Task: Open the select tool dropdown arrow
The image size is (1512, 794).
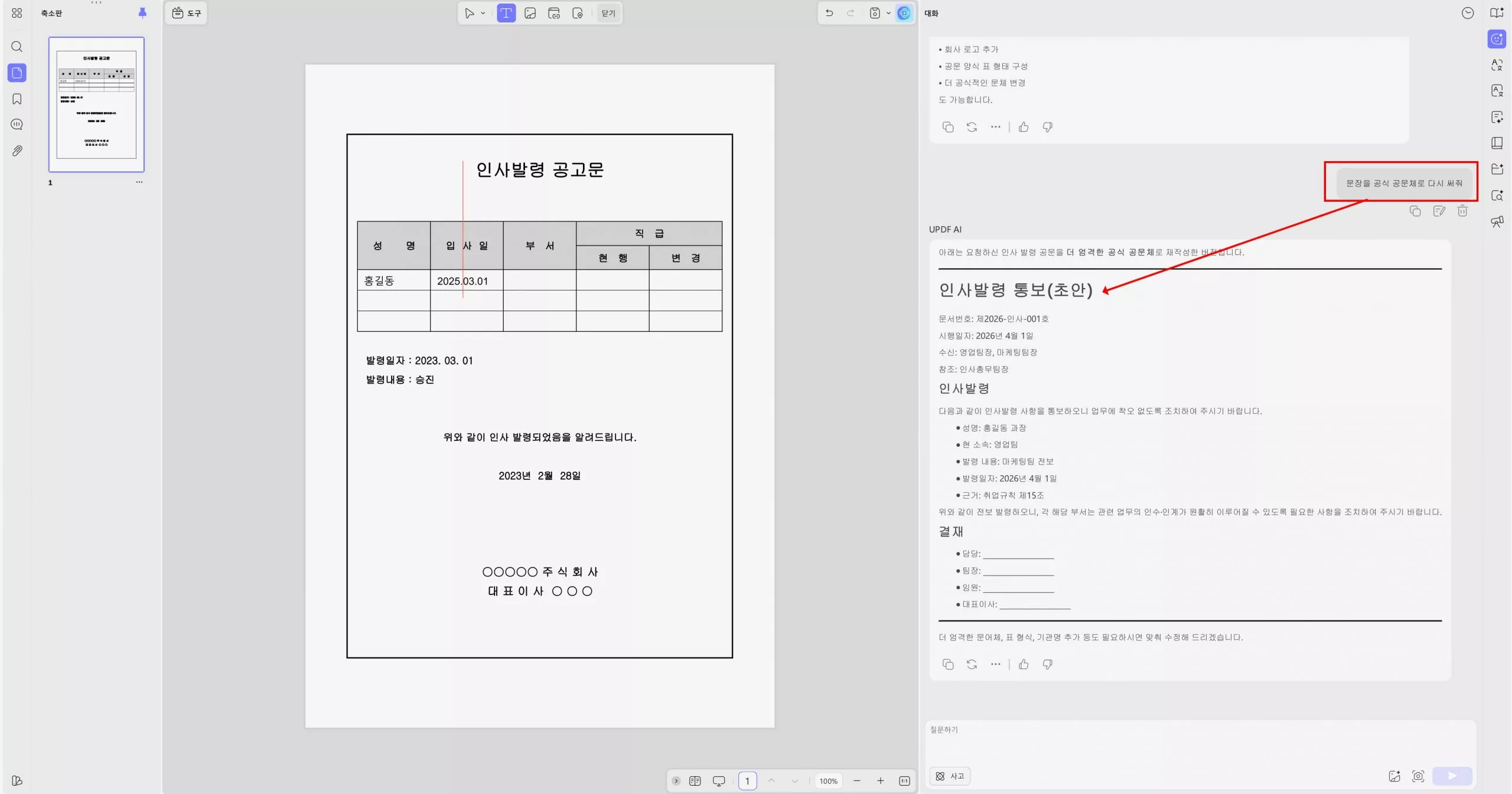Action: tap(483, 13)
